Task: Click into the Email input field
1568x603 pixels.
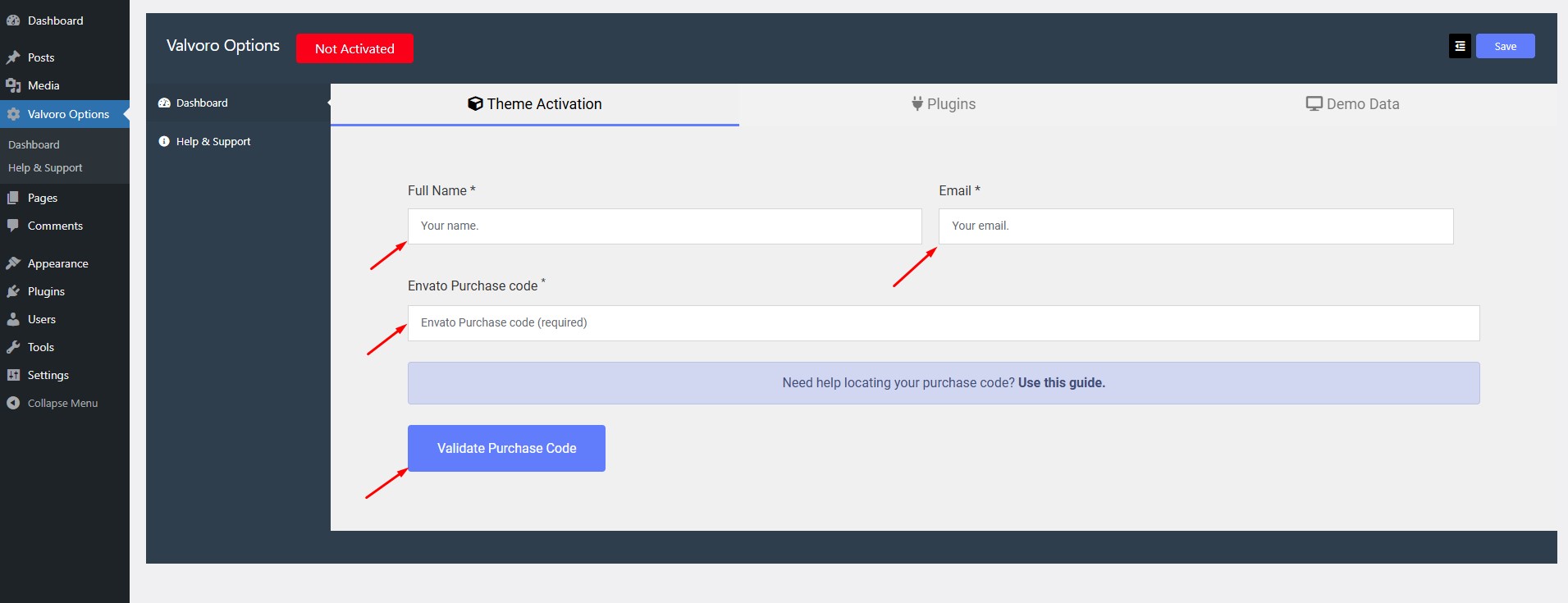Action: tap(1195, 226)
